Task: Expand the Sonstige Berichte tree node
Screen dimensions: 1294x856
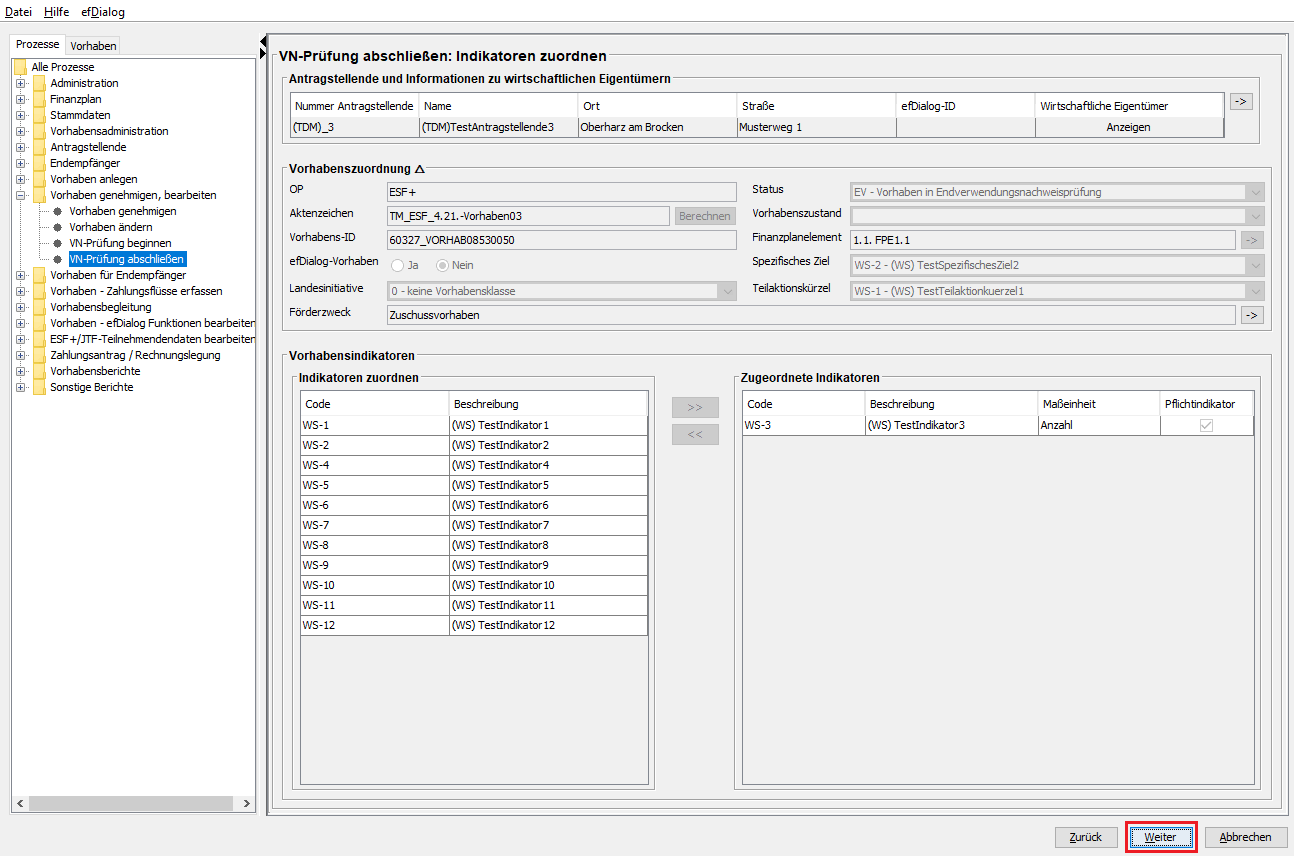Action: pyautogui.click(x=20, y=387)
